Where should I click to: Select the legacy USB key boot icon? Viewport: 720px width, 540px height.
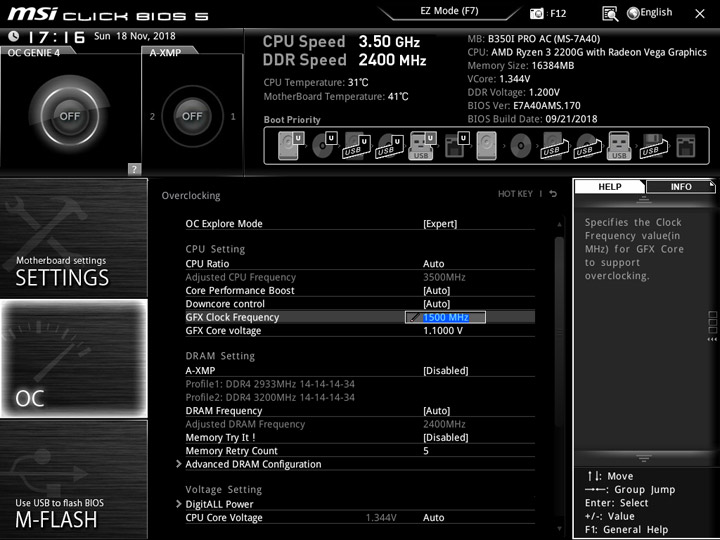coord(619,146)
